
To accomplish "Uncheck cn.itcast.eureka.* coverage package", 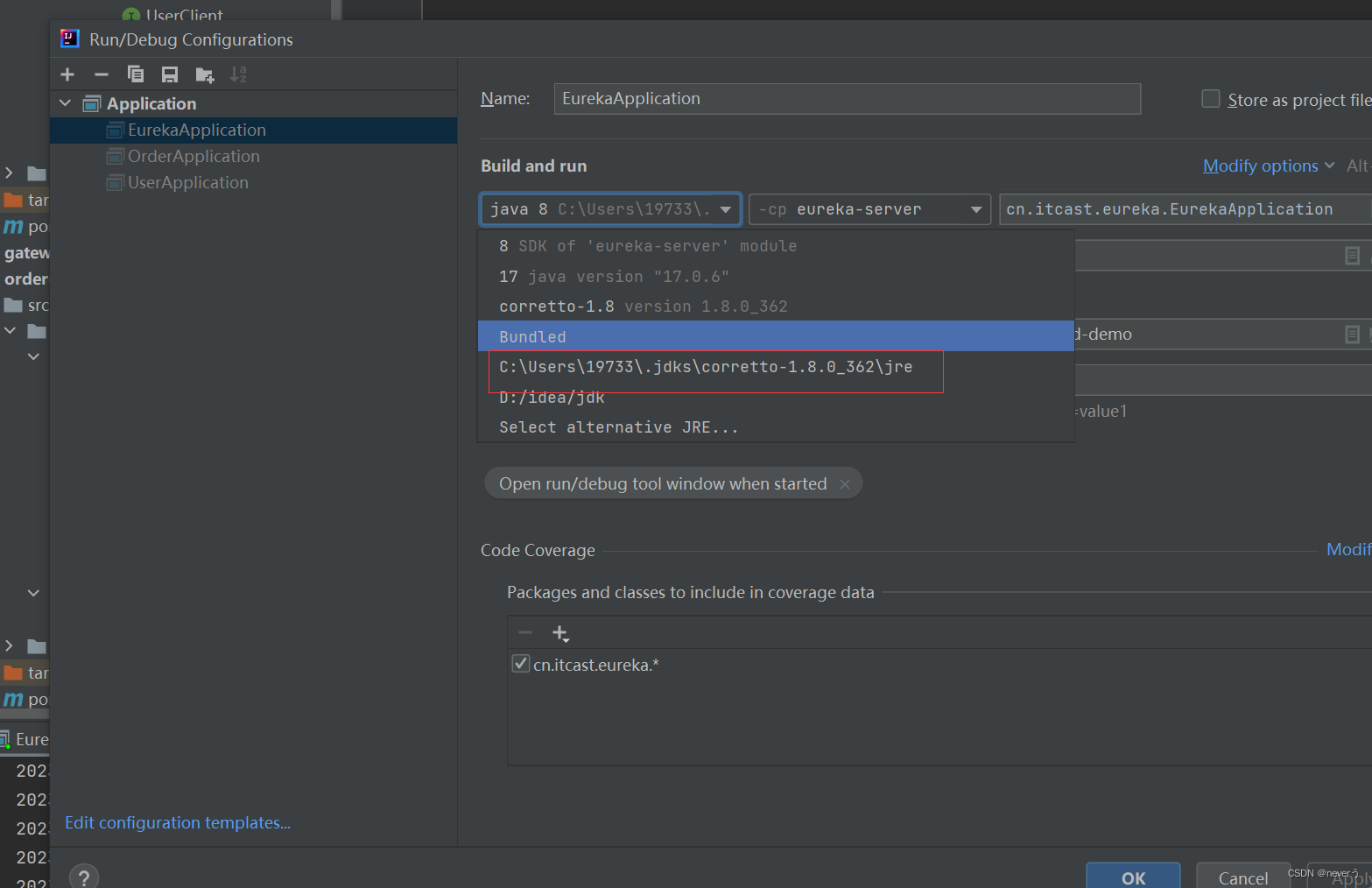I will 521,664.
